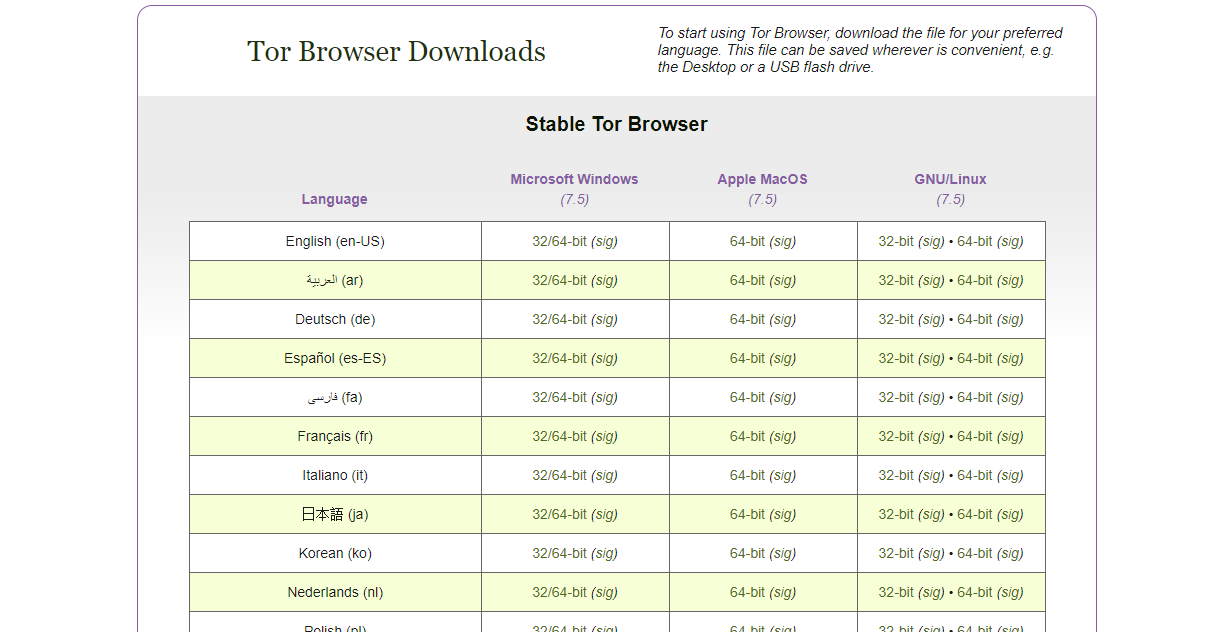The image size is (1219, 632).
Task: Open MacOS sig link in Español (es-ES) row
Action: (x=783, y=358)
